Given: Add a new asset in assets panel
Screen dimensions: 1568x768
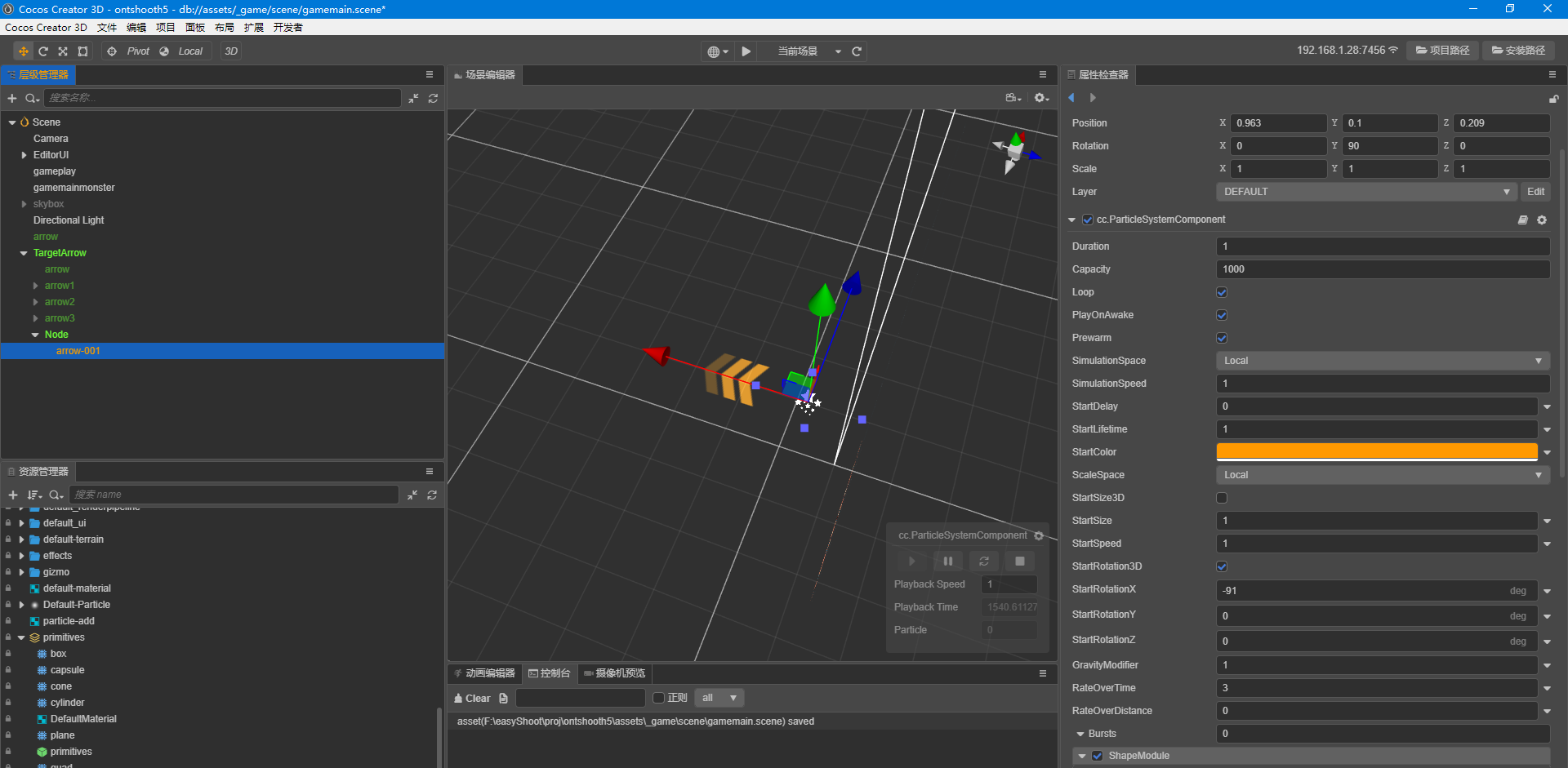Looking at the screenshot, I should coord(13,495).
